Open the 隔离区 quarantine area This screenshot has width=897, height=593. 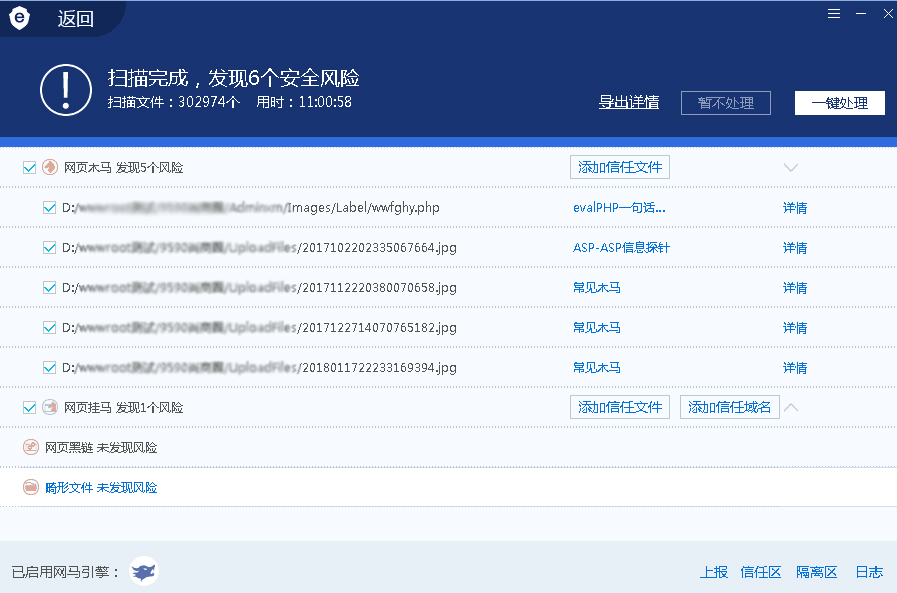pyautogui.click(x=816, y=572)
